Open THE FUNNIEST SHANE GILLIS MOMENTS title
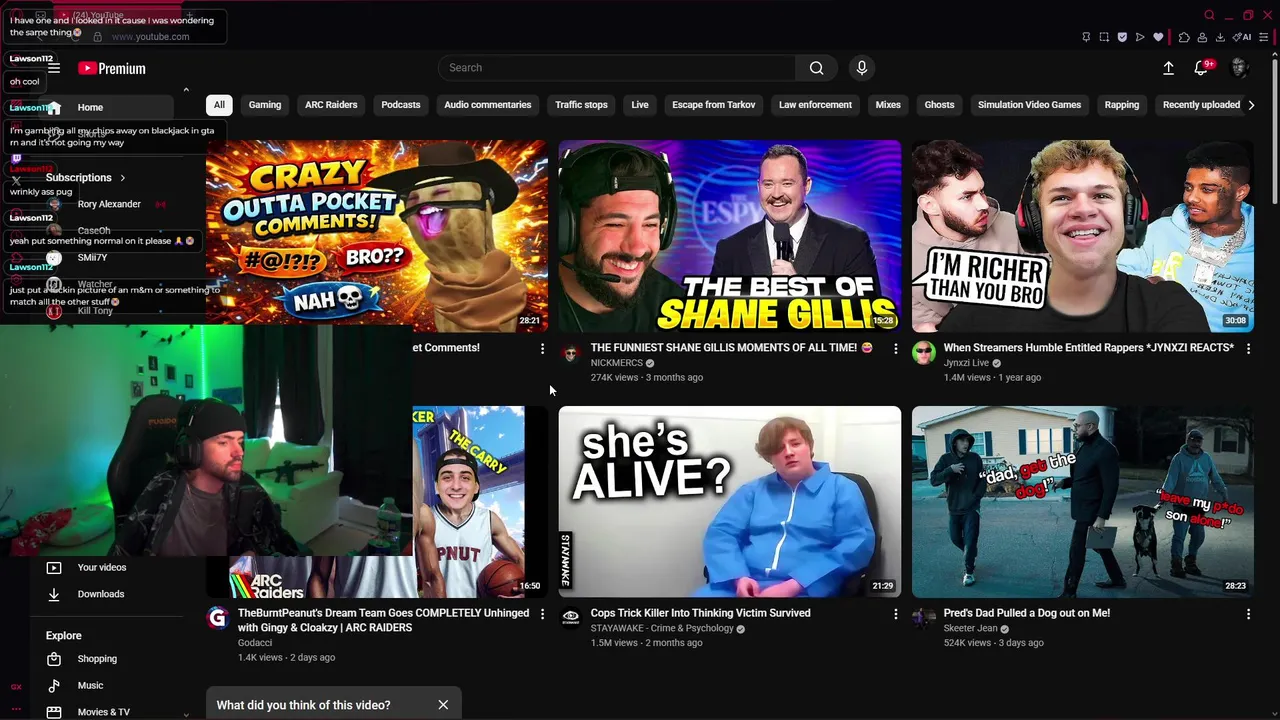Screen dimensions: 1280x720 [731, 348]
